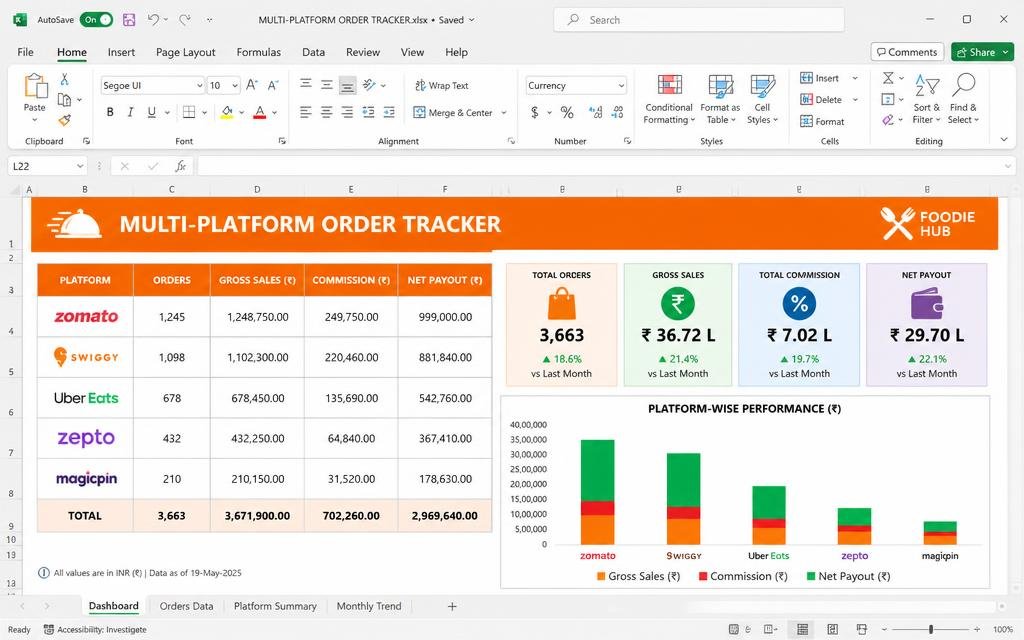Adjust the zoom slider

pyautogui.click(x=931, y=630)
